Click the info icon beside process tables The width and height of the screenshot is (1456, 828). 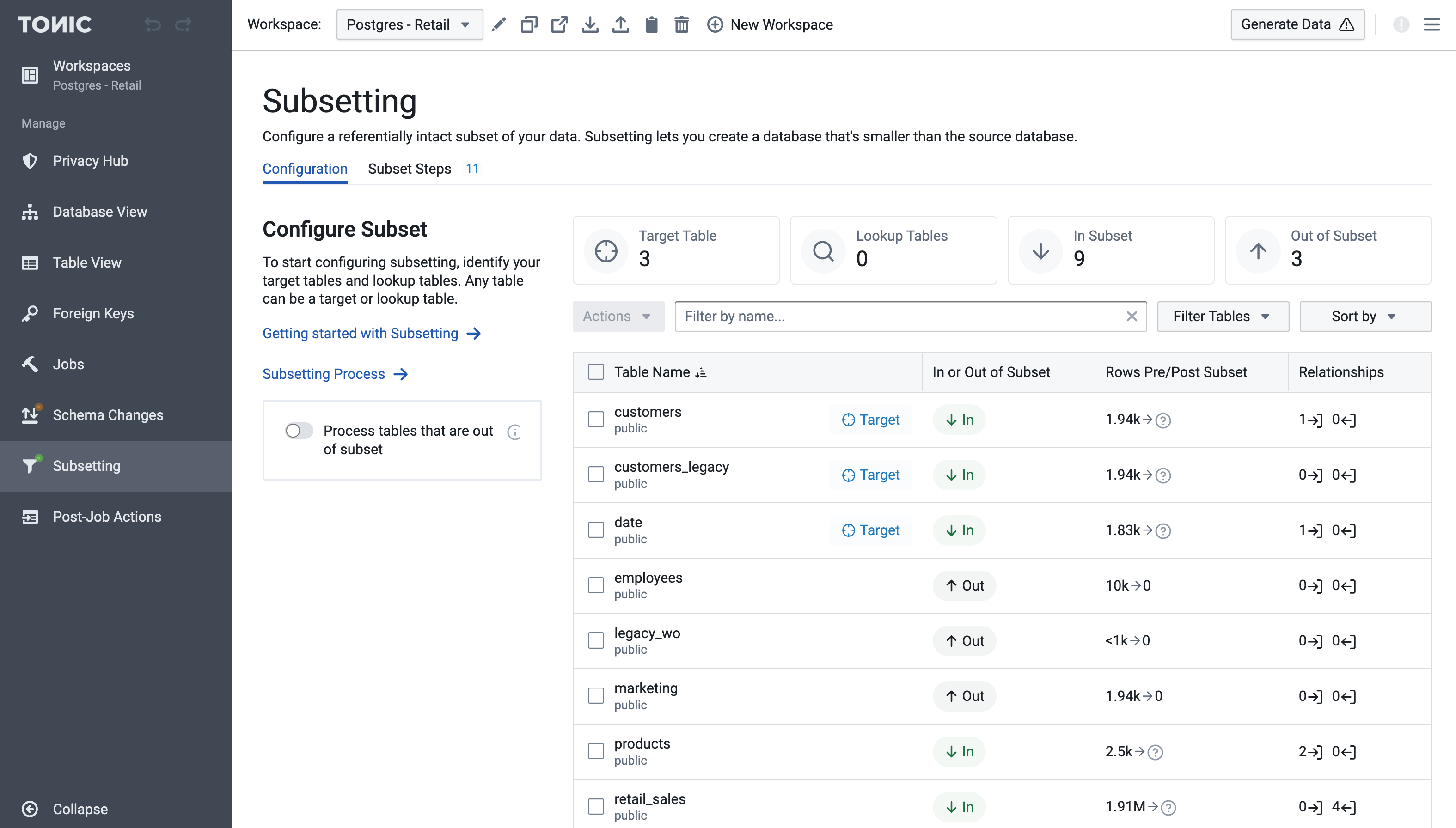coord(514,432)
